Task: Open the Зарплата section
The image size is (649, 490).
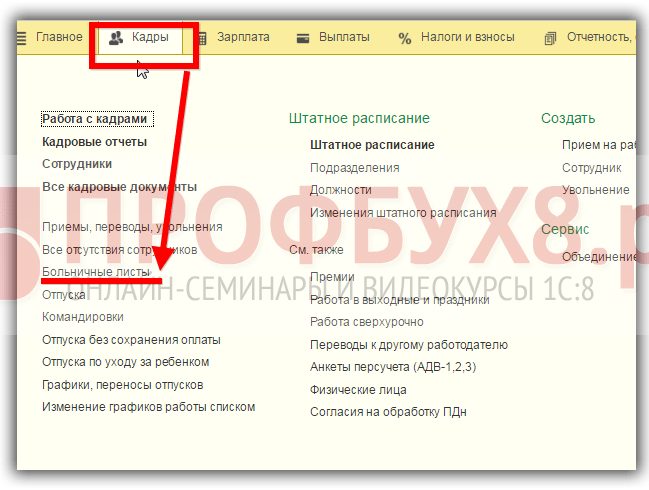Action: 243,37
